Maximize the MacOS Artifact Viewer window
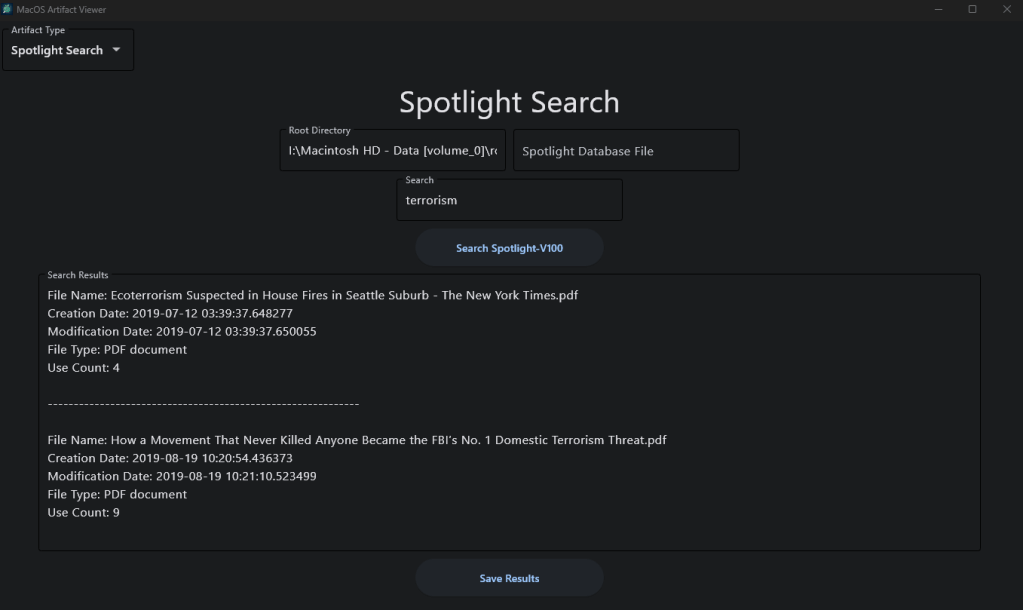 (x=972, y=9)
